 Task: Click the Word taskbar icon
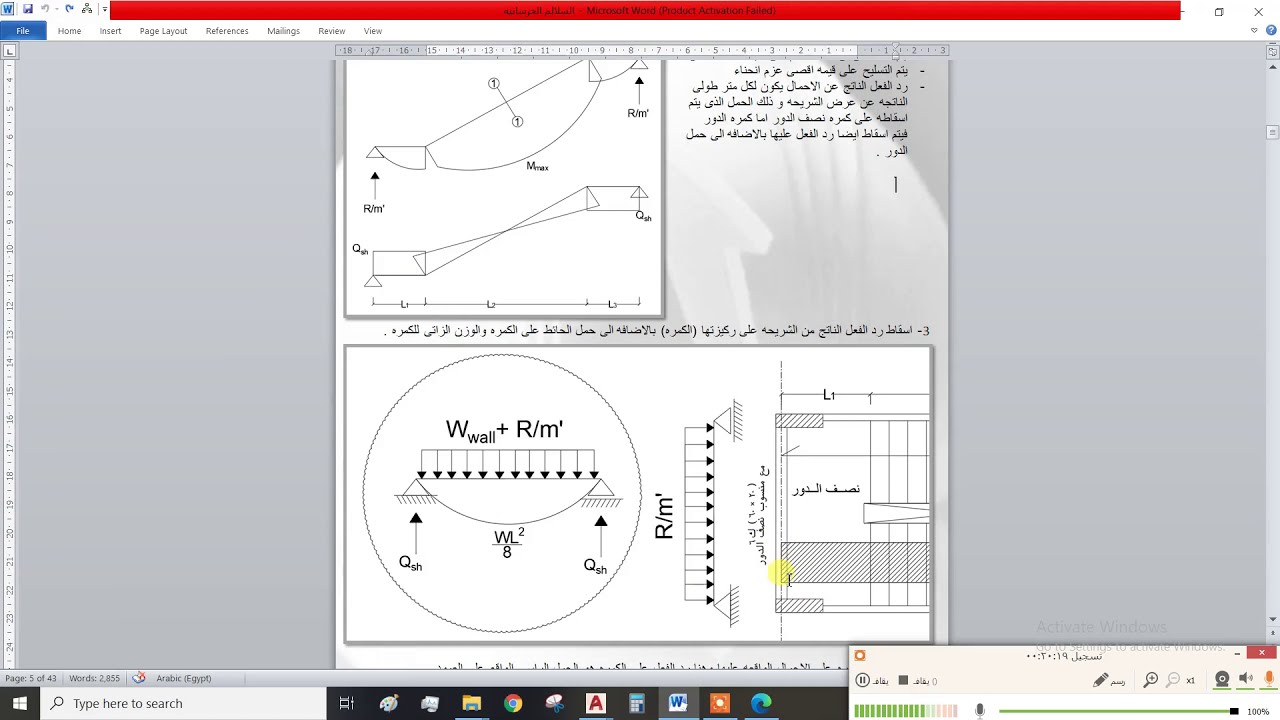[x=678, y=703]
